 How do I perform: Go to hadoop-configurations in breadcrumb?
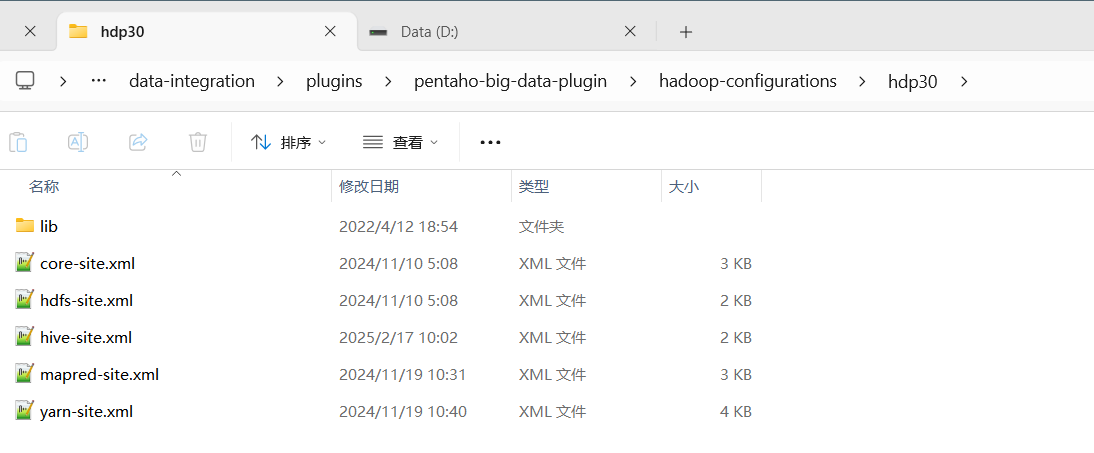[748, 81]
